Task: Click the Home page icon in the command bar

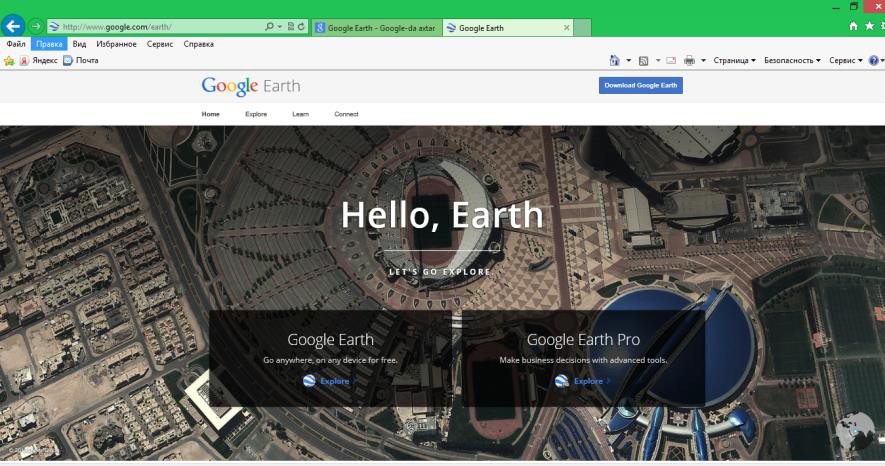Action: [x=615, y=60]
